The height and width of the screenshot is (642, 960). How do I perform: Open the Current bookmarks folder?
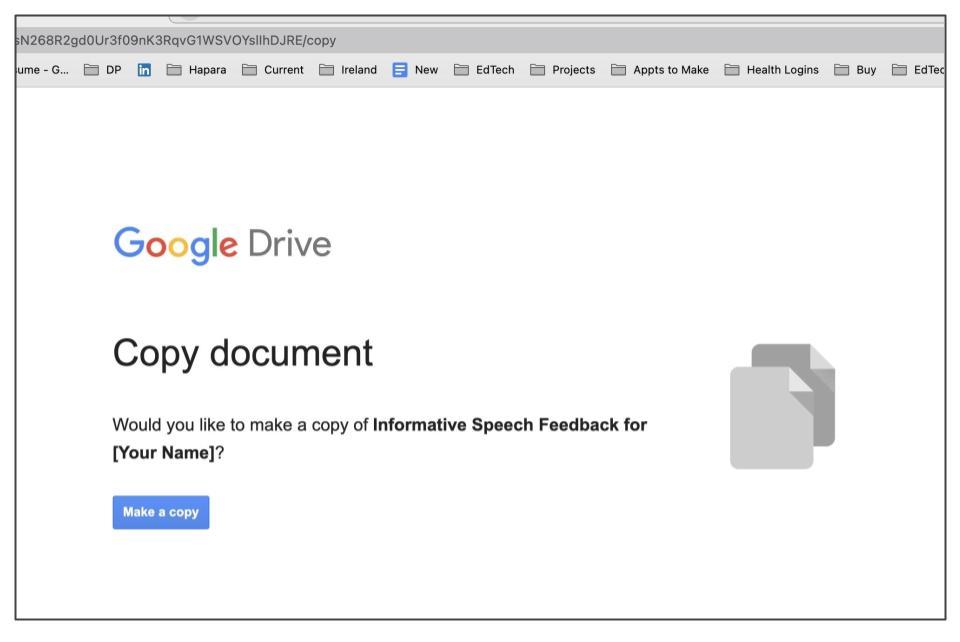click(273, 70)
